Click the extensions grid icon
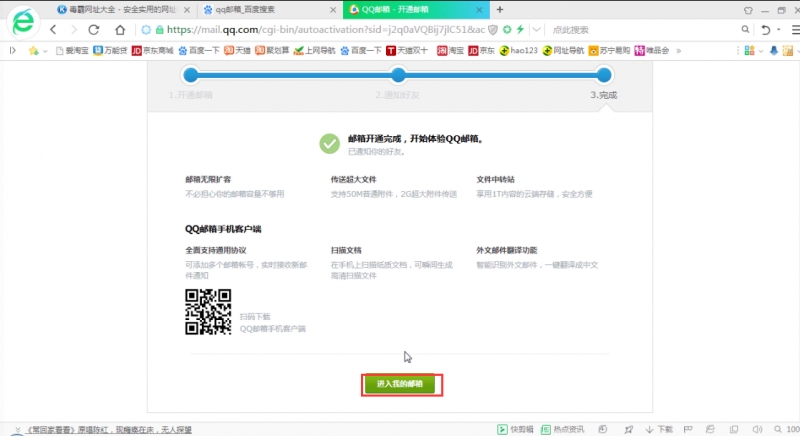Viewport: 800px width, 436px height. pyautogui.click(x=749, y=50)
